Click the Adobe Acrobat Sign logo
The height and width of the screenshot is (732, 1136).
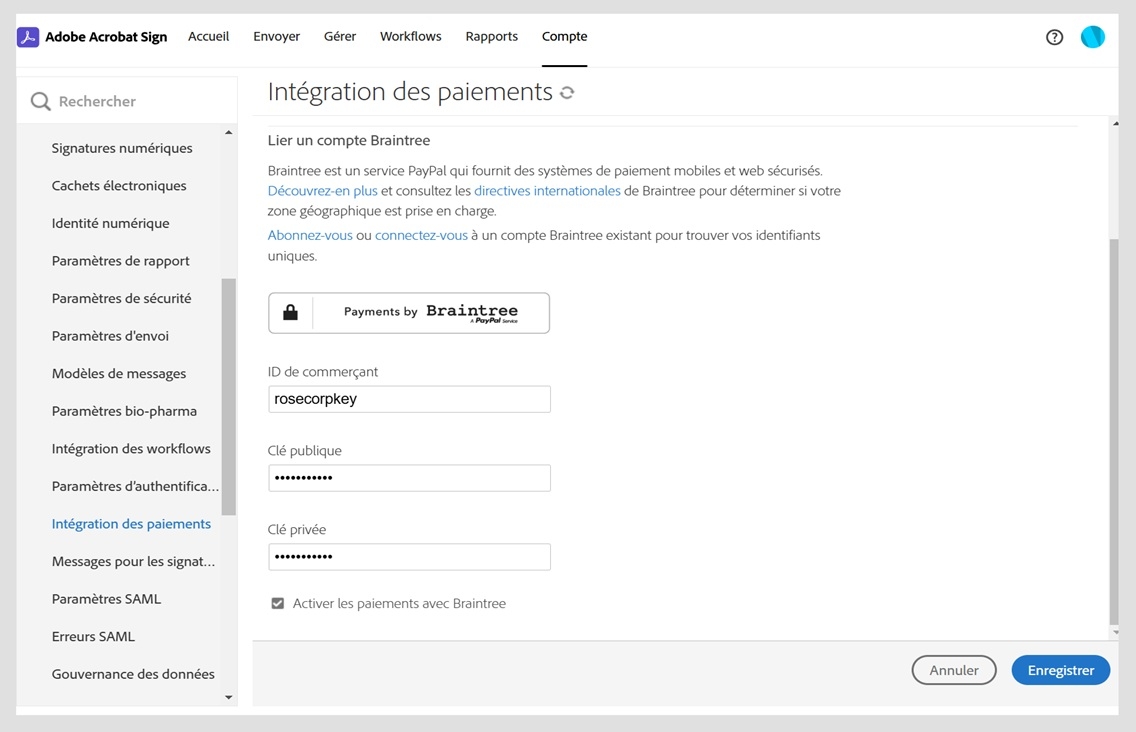point(91,36)
